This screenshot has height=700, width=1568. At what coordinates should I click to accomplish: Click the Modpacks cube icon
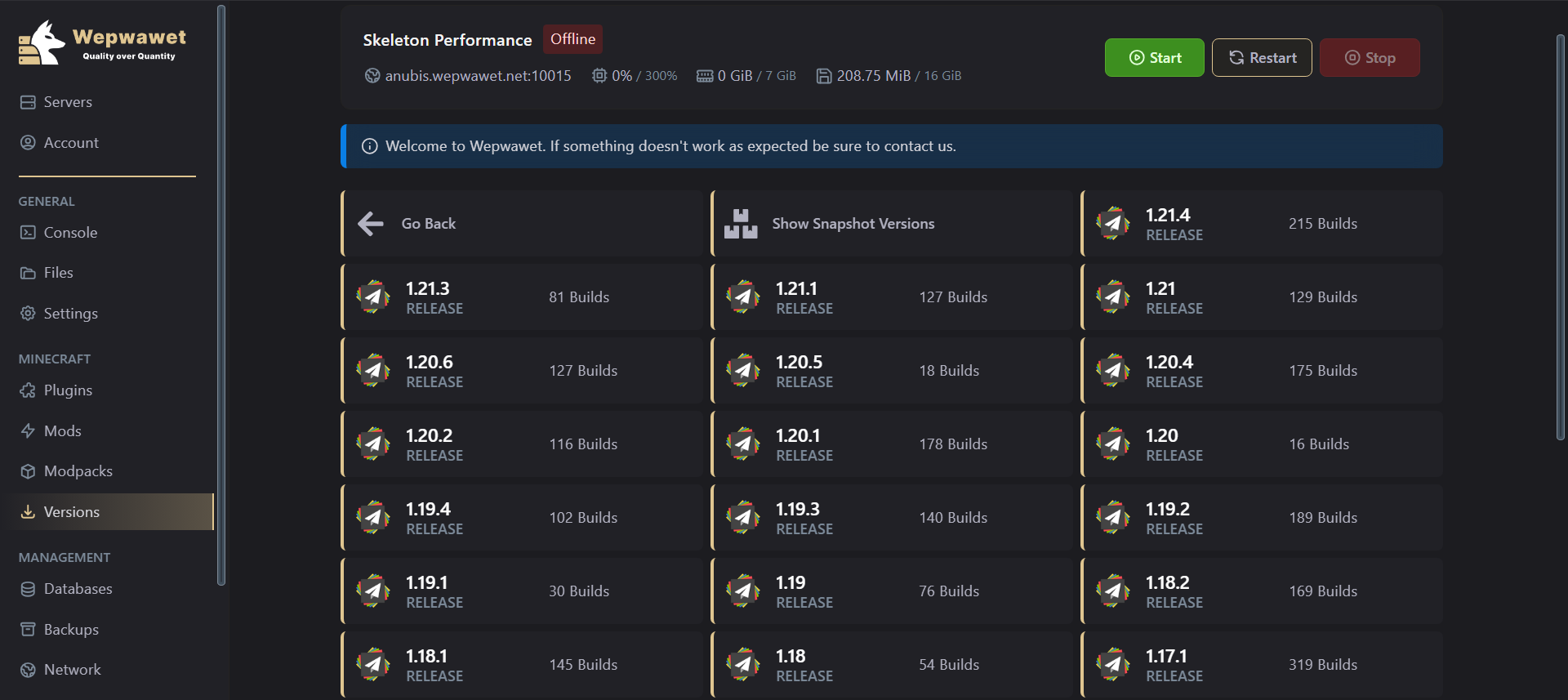[x=28, y=471]
